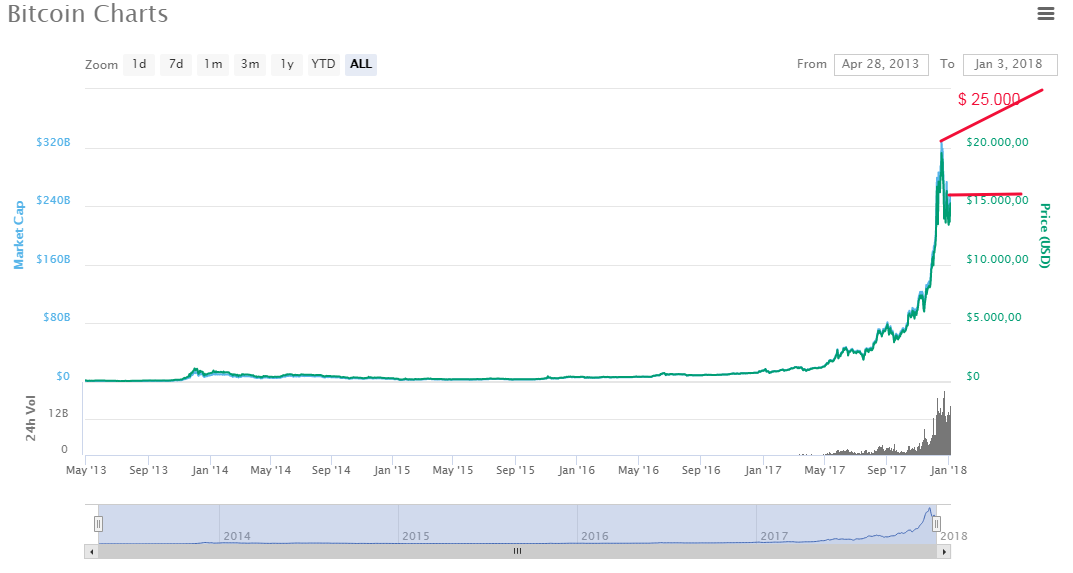
Task: Click the $160B market cap label
Action: click(53, 259)
